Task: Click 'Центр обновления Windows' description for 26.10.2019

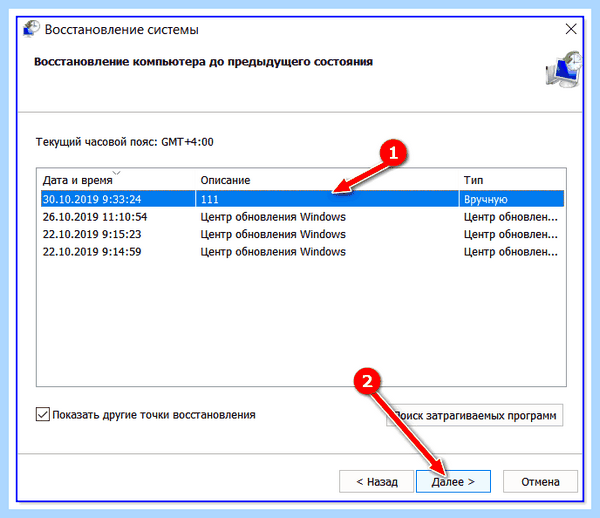Action: coord(273,217)
